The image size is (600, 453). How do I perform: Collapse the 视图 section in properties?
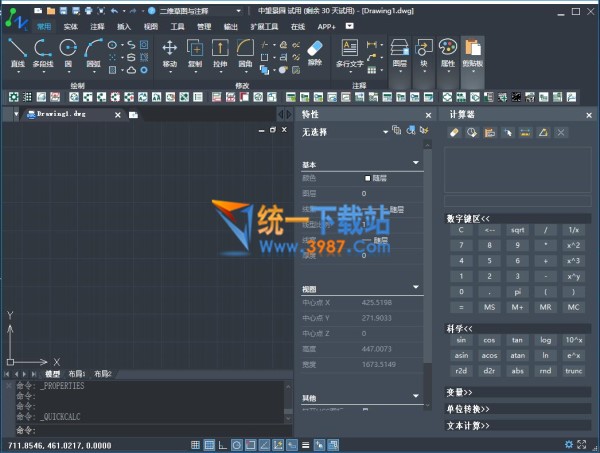416,287
